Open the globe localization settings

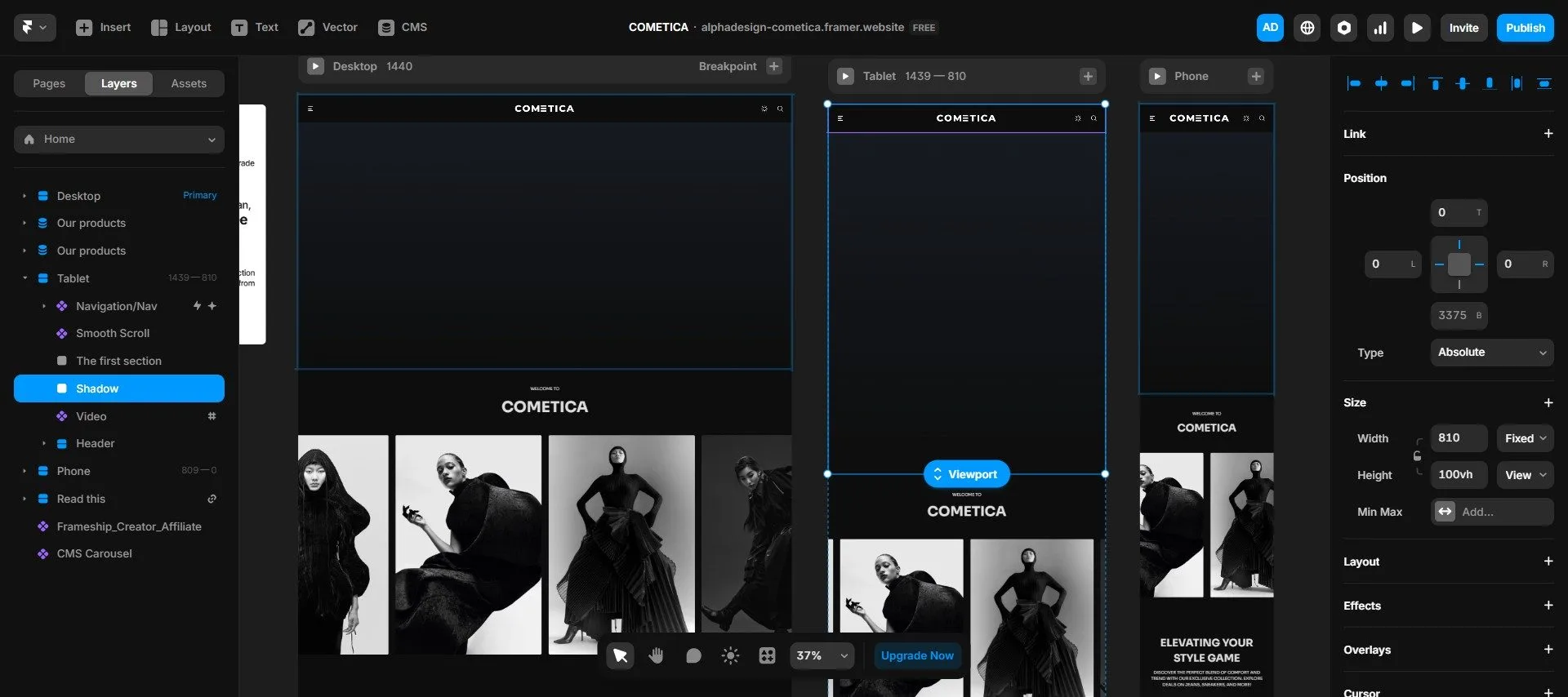coord(1307,28)
